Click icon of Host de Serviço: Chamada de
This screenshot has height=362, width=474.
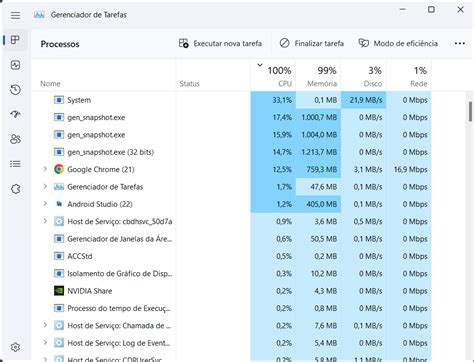59,325
